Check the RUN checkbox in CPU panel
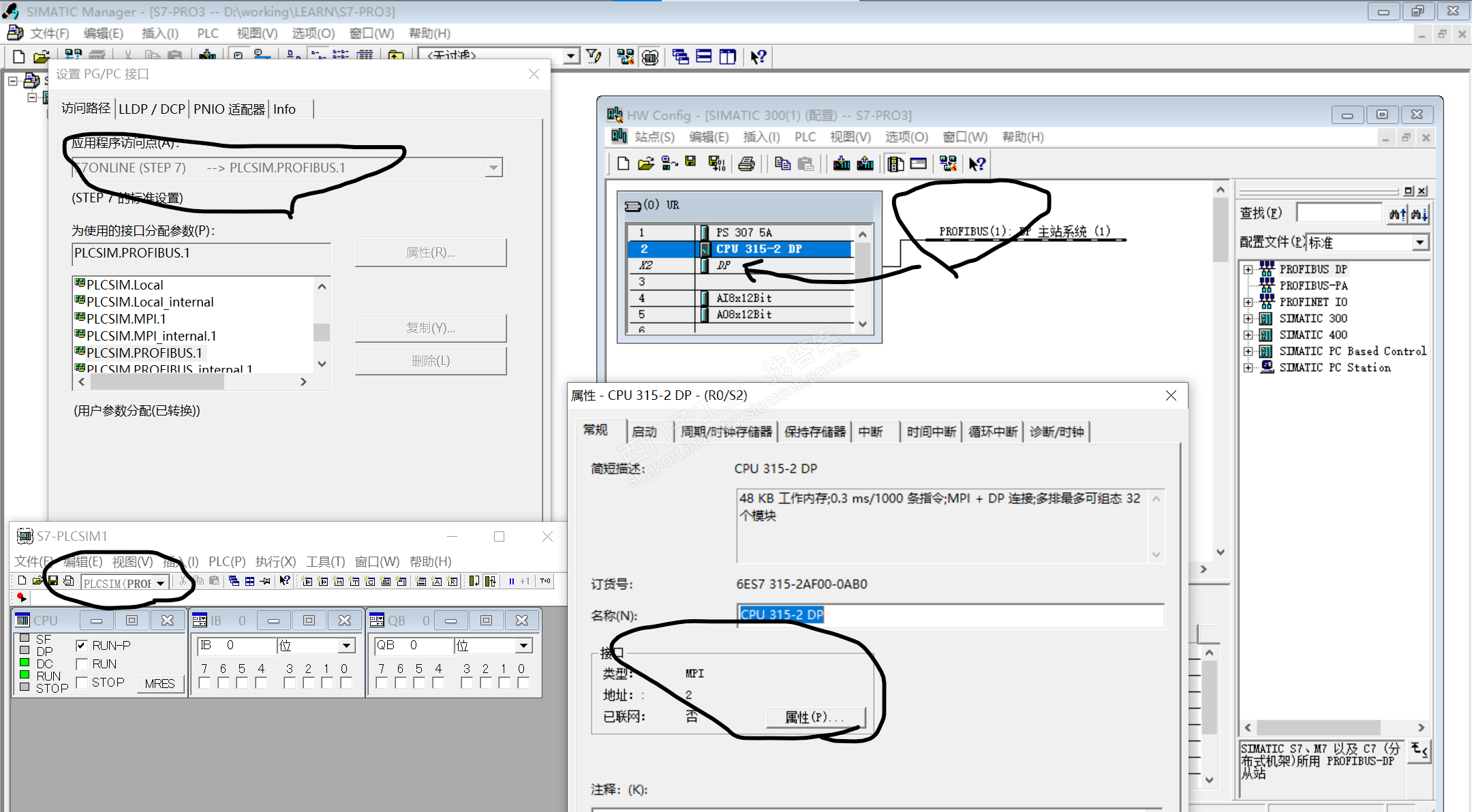 82,664
